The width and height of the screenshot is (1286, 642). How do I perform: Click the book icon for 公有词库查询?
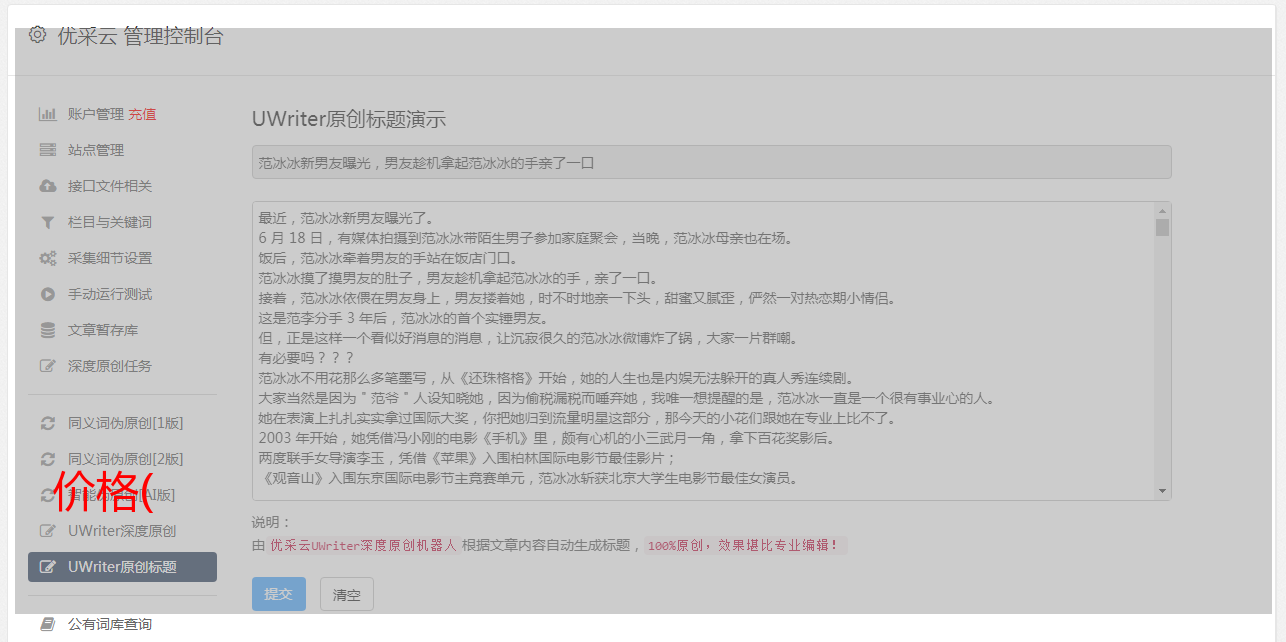point(47,624)
